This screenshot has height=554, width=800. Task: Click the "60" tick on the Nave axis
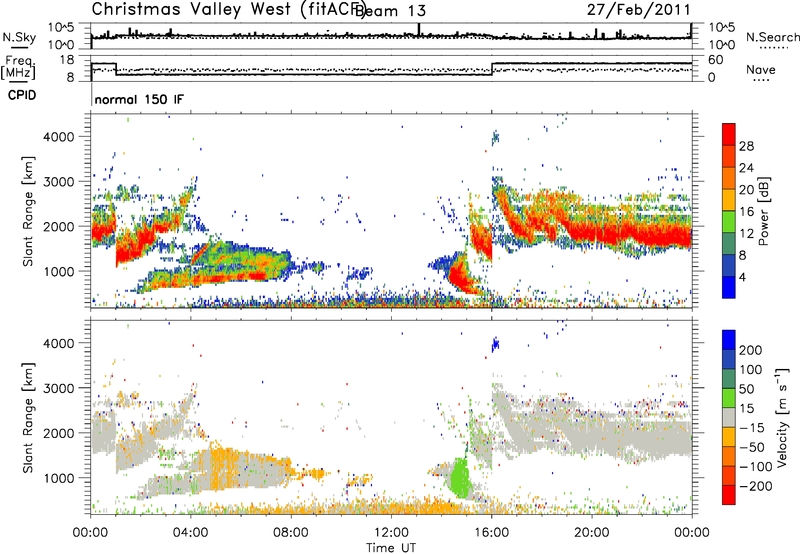coord(716,60)
